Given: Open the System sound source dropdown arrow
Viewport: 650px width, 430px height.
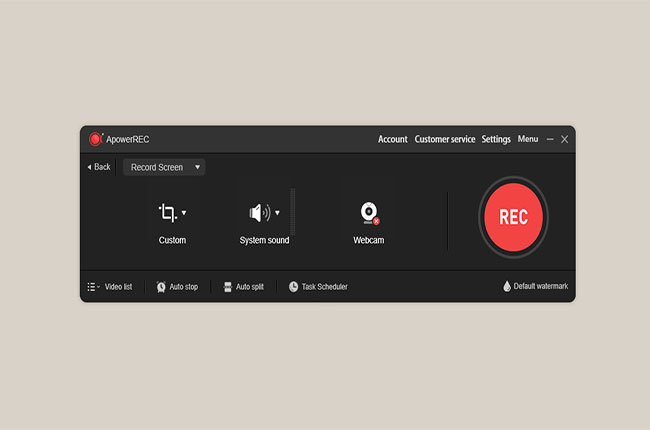Looking at the screenshot, I should click(x=277, y=213).
